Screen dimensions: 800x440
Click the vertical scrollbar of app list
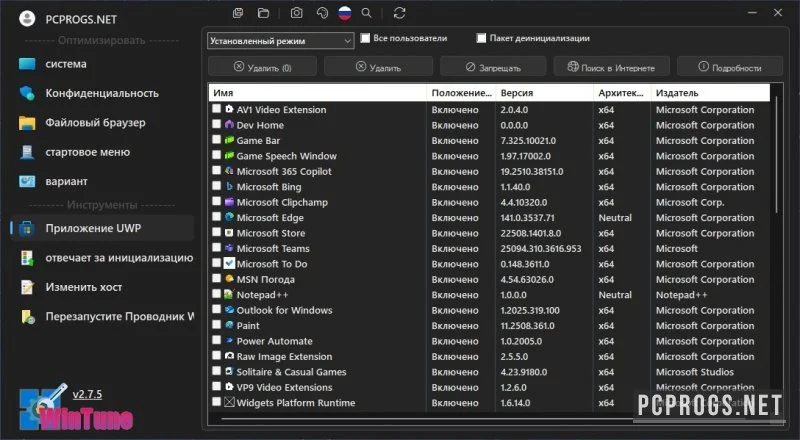[776, 153]
